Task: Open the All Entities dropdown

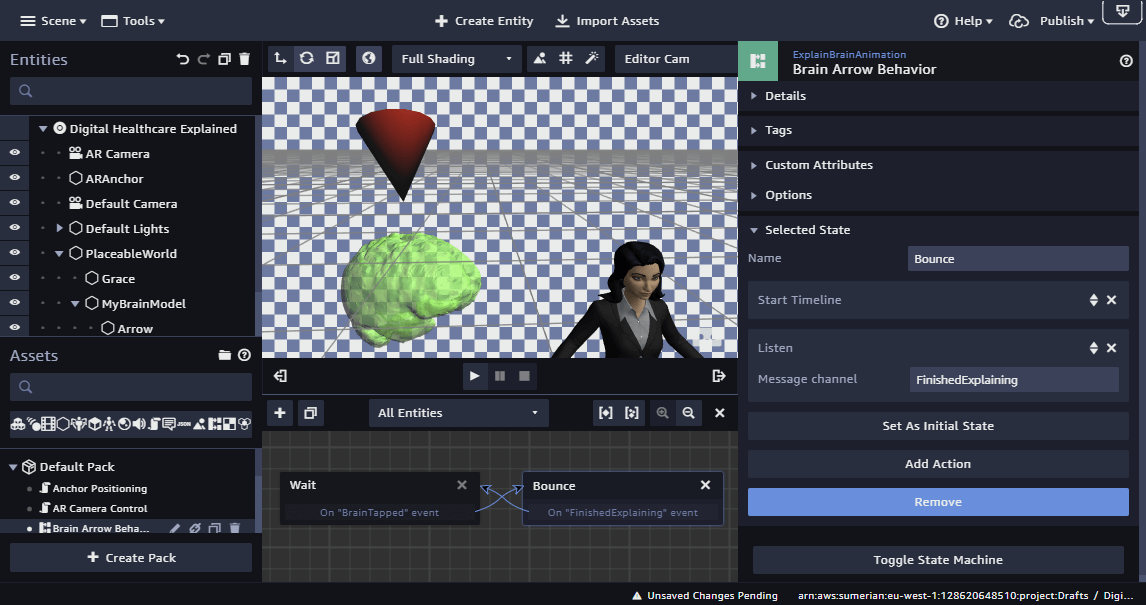Action: point(458,413)
